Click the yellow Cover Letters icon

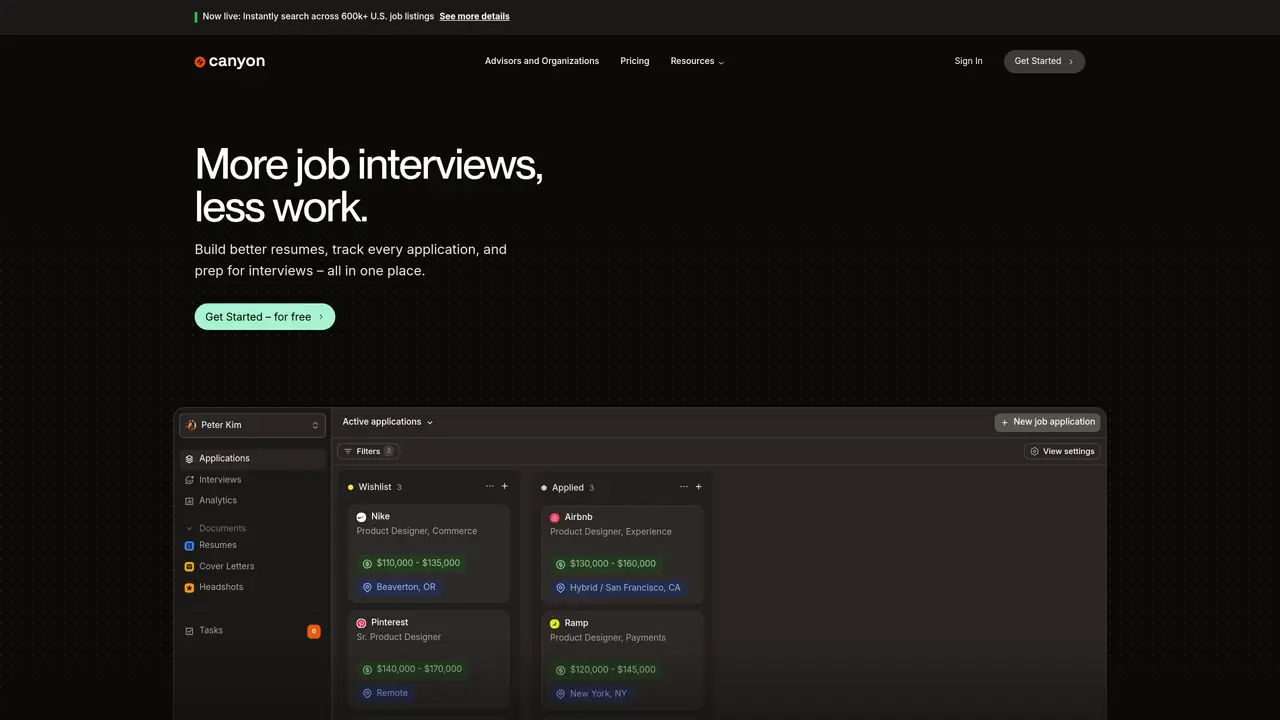click(x=189, y=567)
